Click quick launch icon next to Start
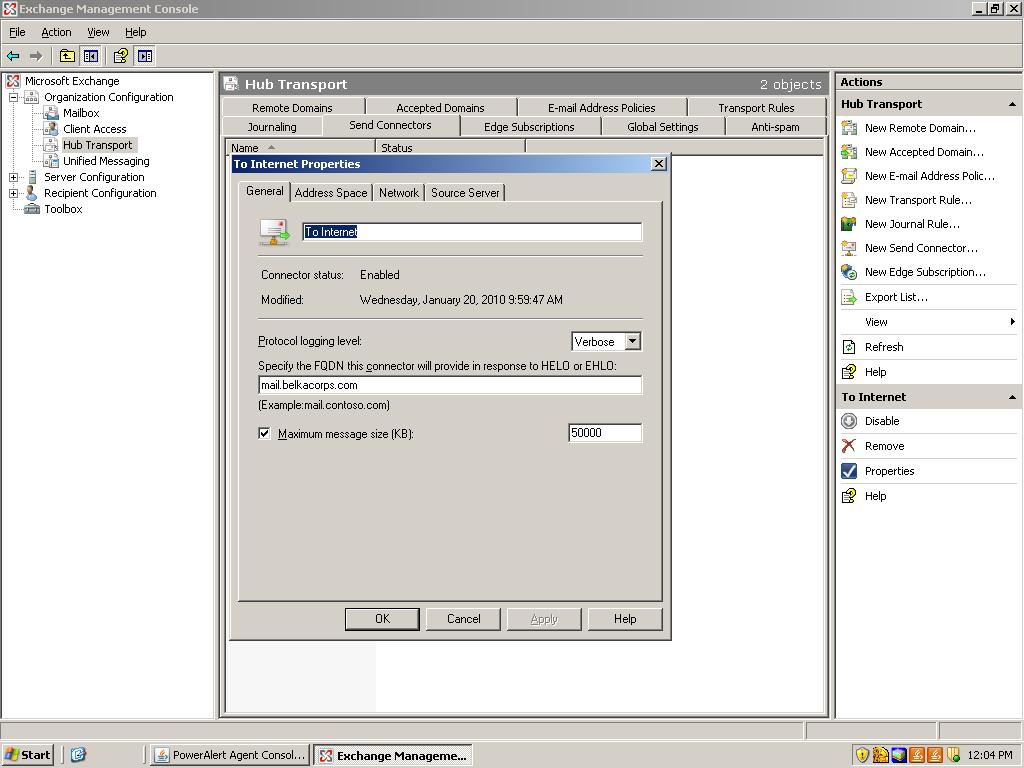The image size is (1024, 768). [78, 755]
